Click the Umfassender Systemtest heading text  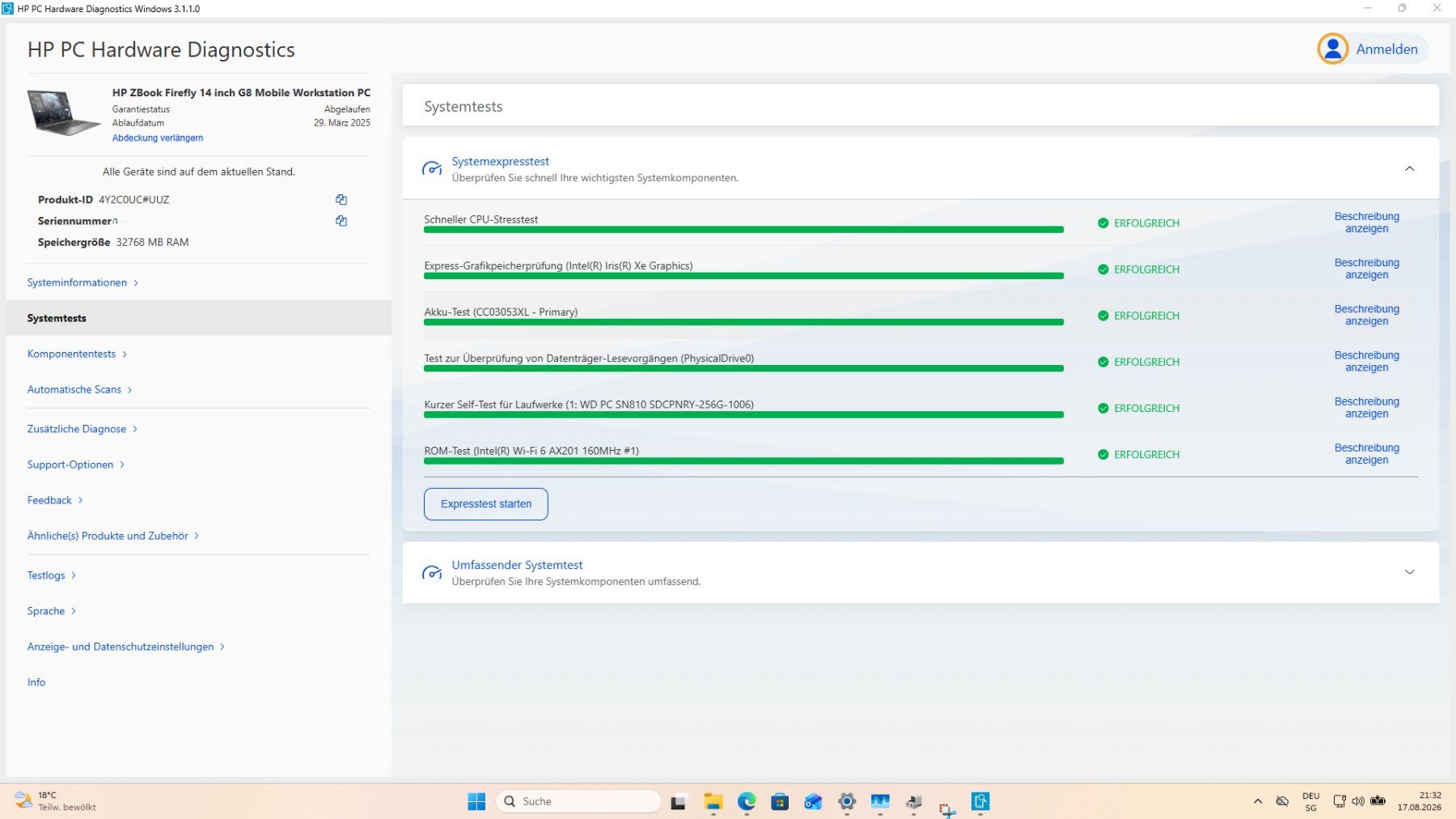click(x=517, y=565)
